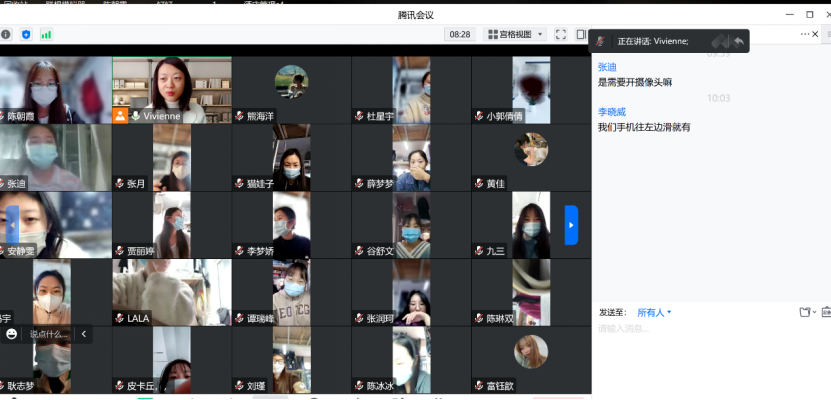Click the file folder icon in chat

point(805,312)
